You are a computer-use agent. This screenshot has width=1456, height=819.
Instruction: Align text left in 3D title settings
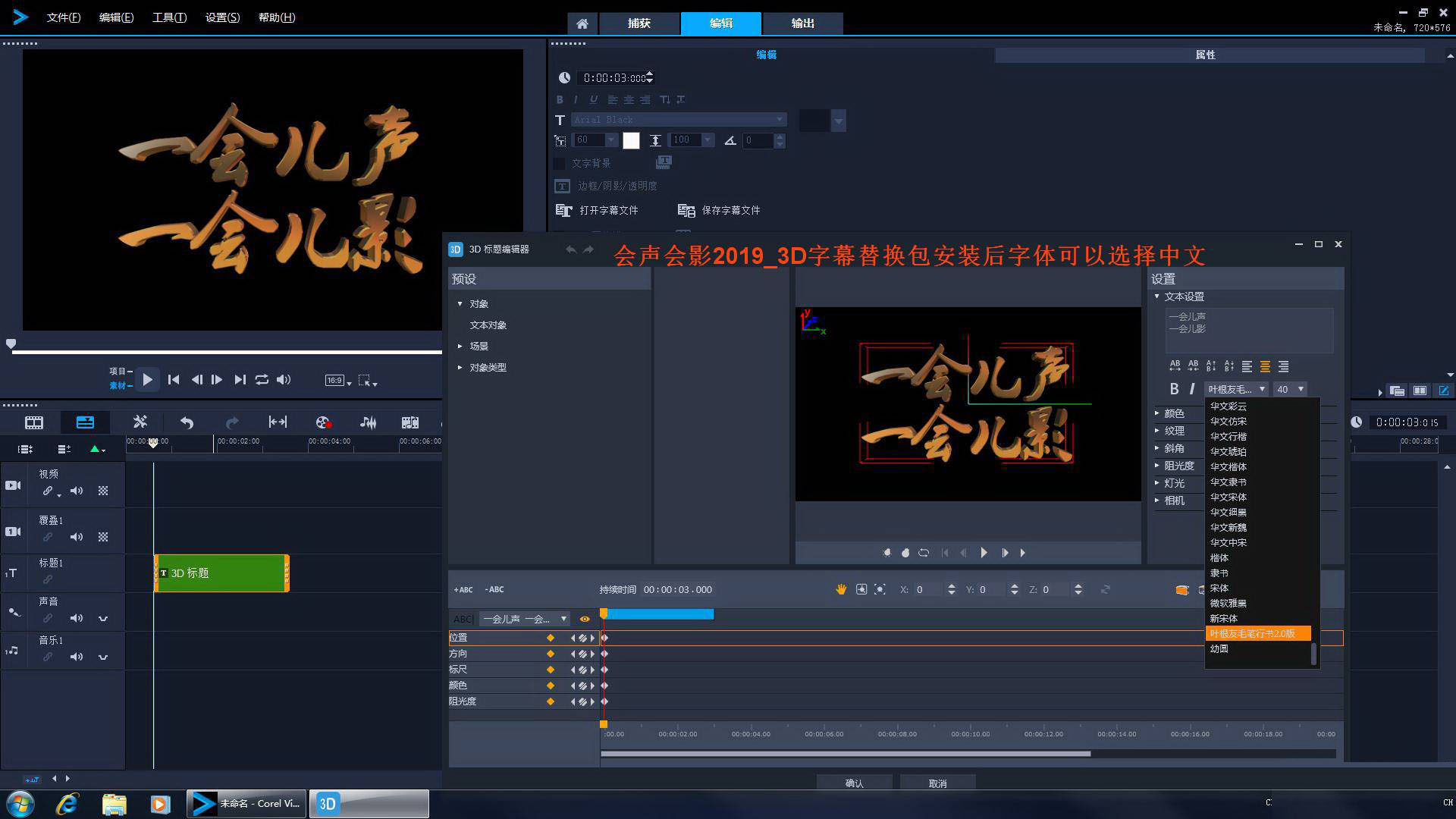[x=1247, y=366]
